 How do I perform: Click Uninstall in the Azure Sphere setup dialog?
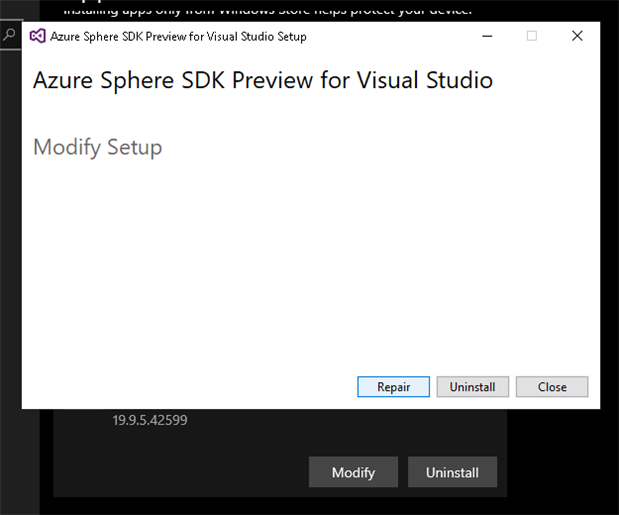coord(473,387)
